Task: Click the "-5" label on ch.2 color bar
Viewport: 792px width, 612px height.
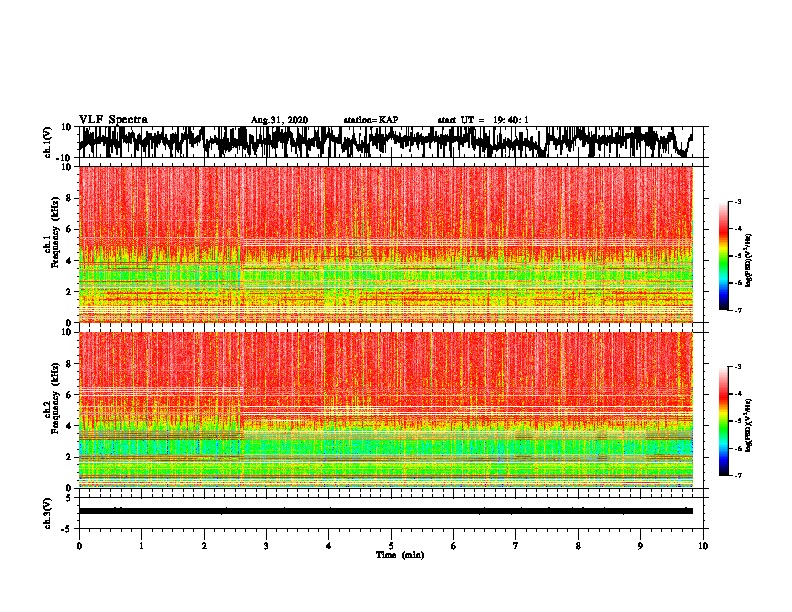Action: coord(738,421)
